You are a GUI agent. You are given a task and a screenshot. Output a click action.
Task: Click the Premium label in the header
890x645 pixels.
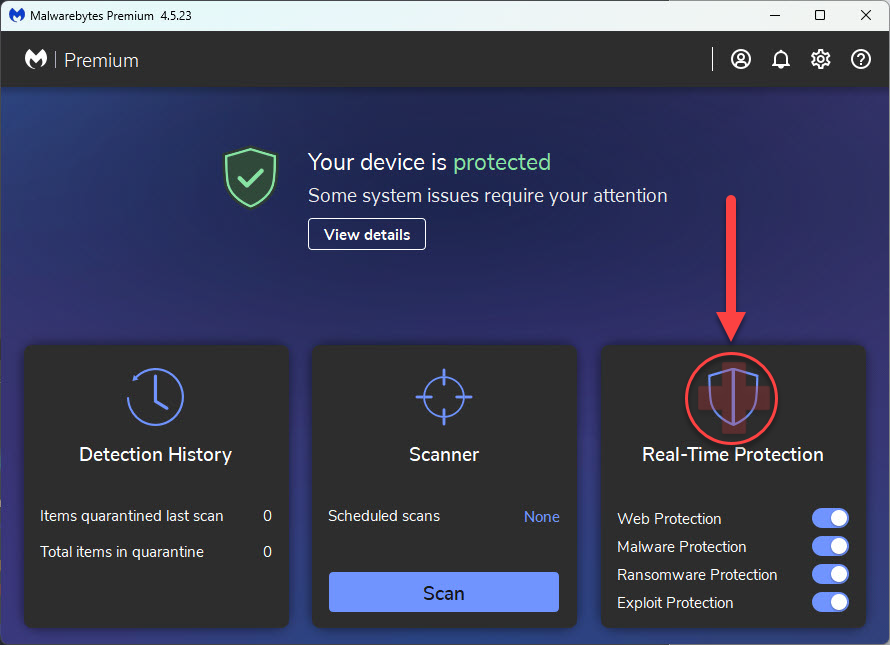[x=101, y=60]
